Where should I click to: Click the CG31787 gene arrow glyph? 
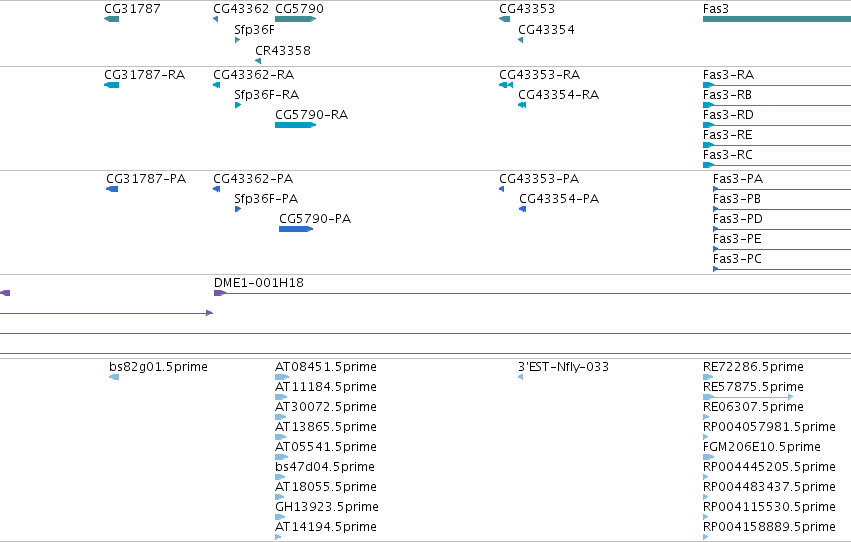coord(111,19)
